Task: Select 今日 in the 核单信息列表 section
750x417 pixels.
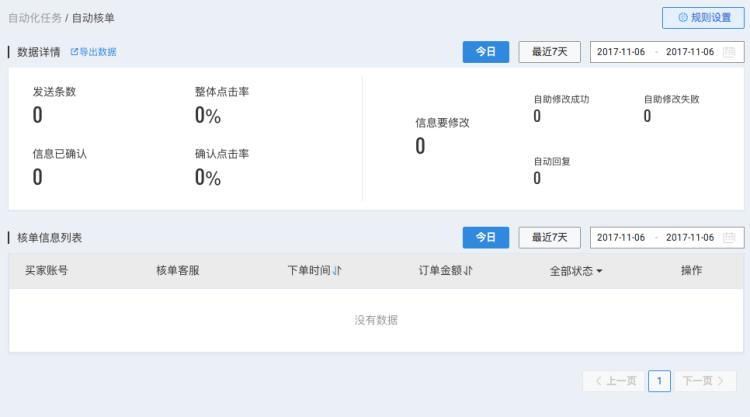Action: (x=486, y=238)
